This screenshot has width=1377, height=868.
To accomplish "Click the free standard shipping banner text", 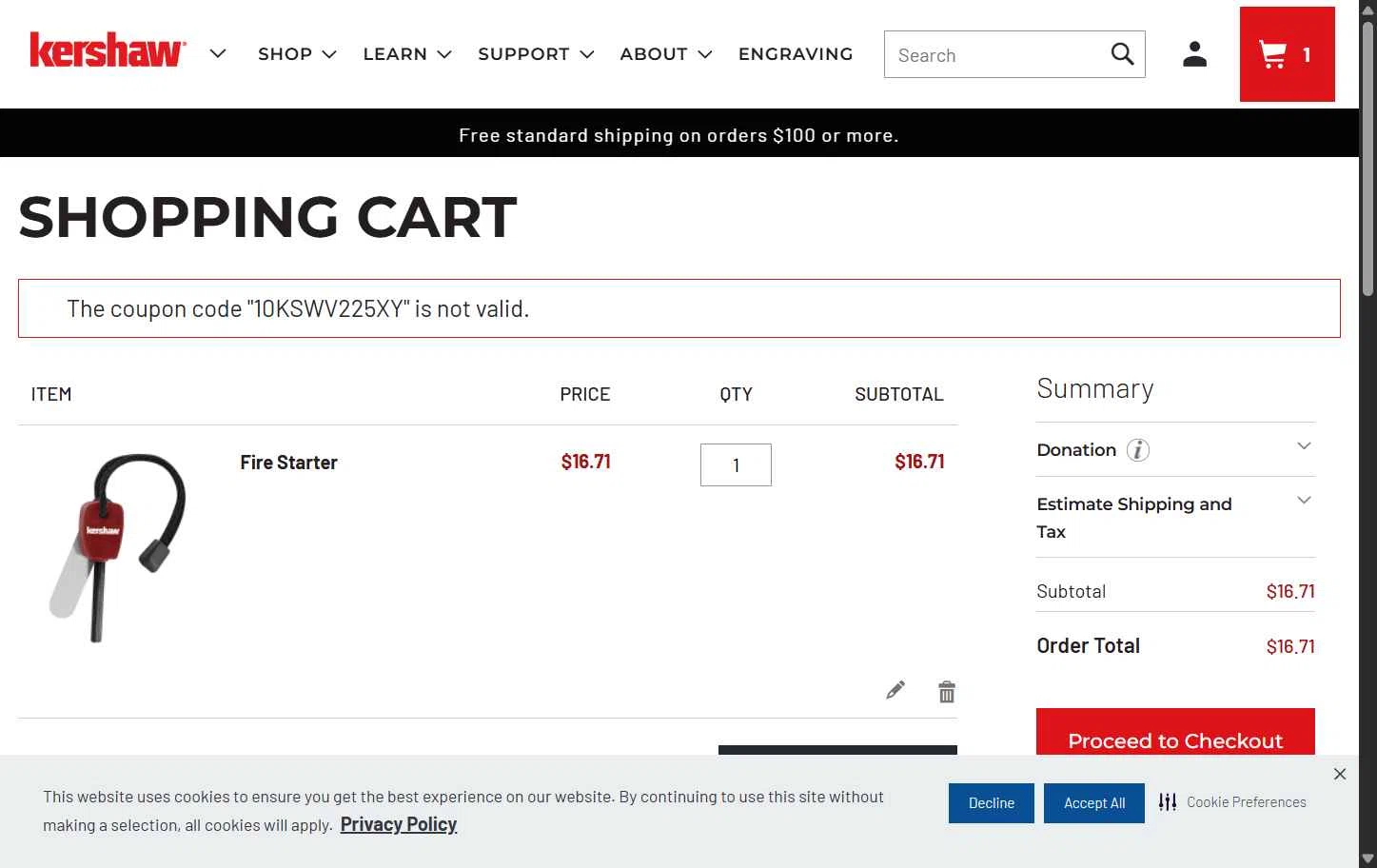I will pos(679,135).
